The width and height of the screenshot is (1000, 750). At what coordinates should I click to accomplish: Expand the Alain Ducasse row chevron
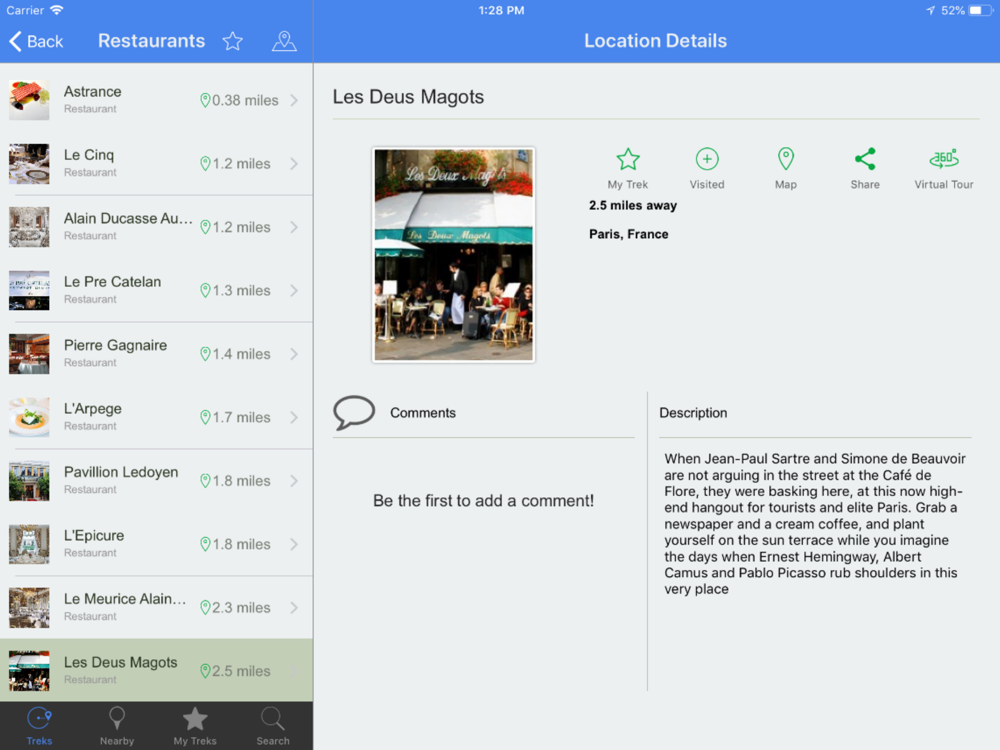tap(294, 227)
